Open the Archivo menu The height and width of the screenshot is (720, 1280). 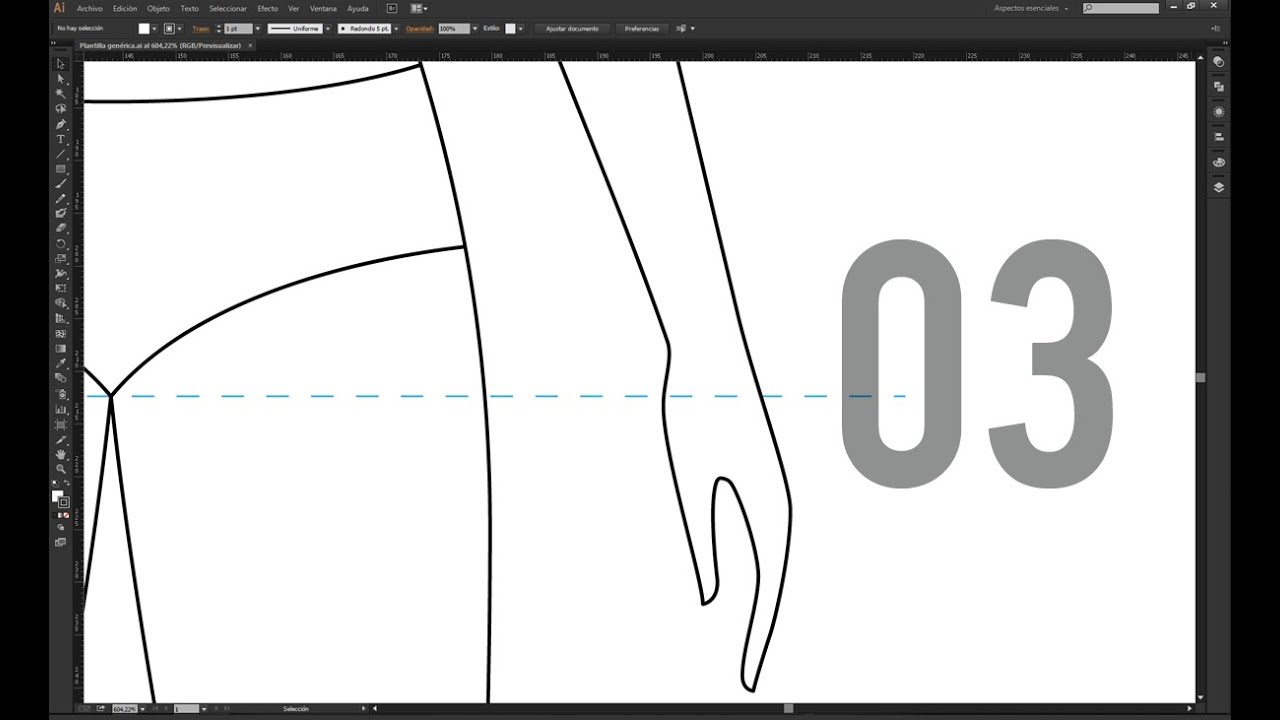pyautogui.click(x=90, y=8)
